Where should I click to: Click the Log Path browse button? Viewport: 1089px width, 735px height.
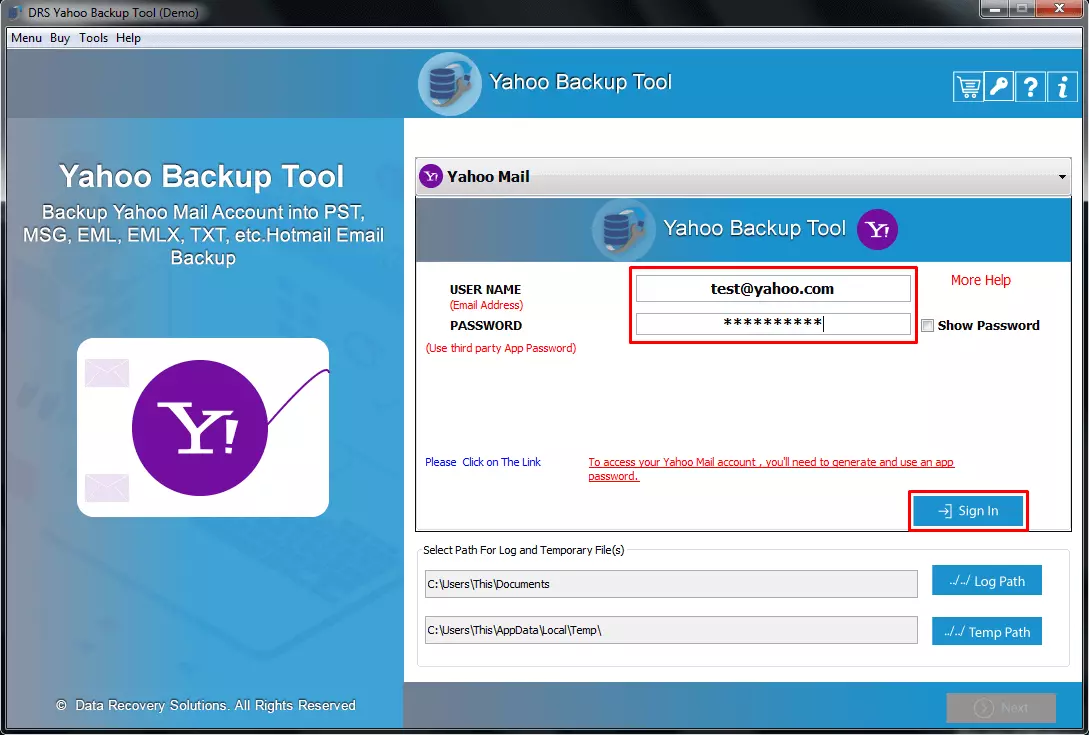click(987, 581)
